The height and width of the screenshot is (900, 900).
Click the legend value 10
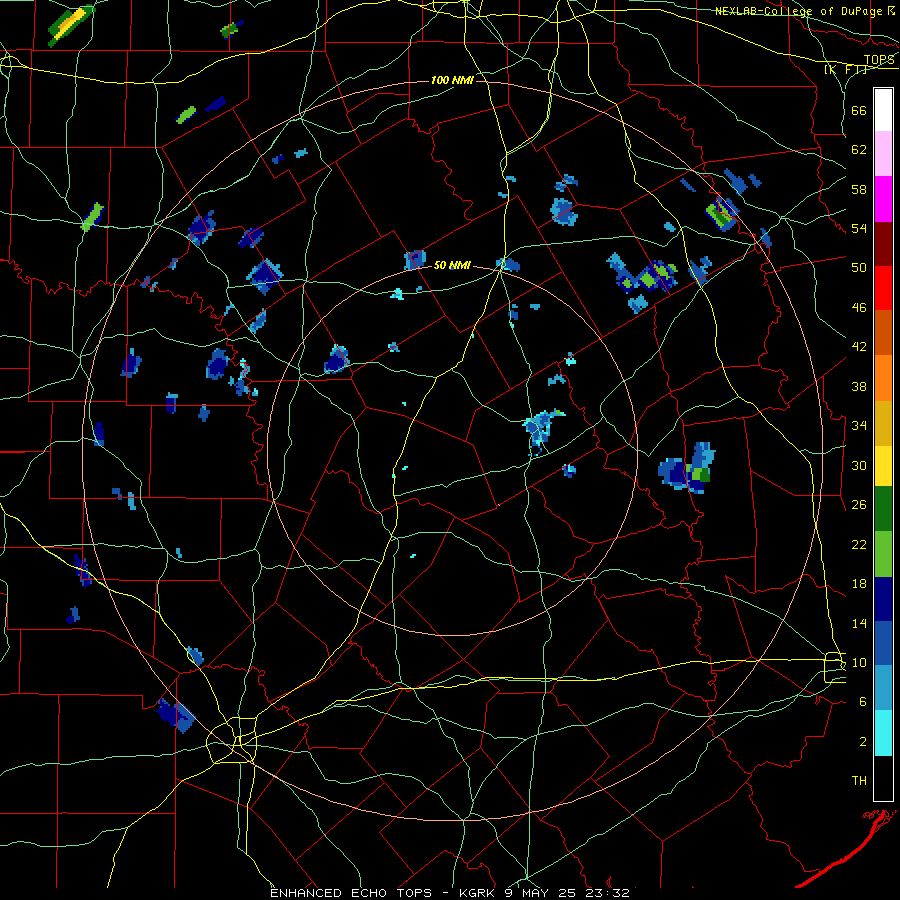click(859, 663)
